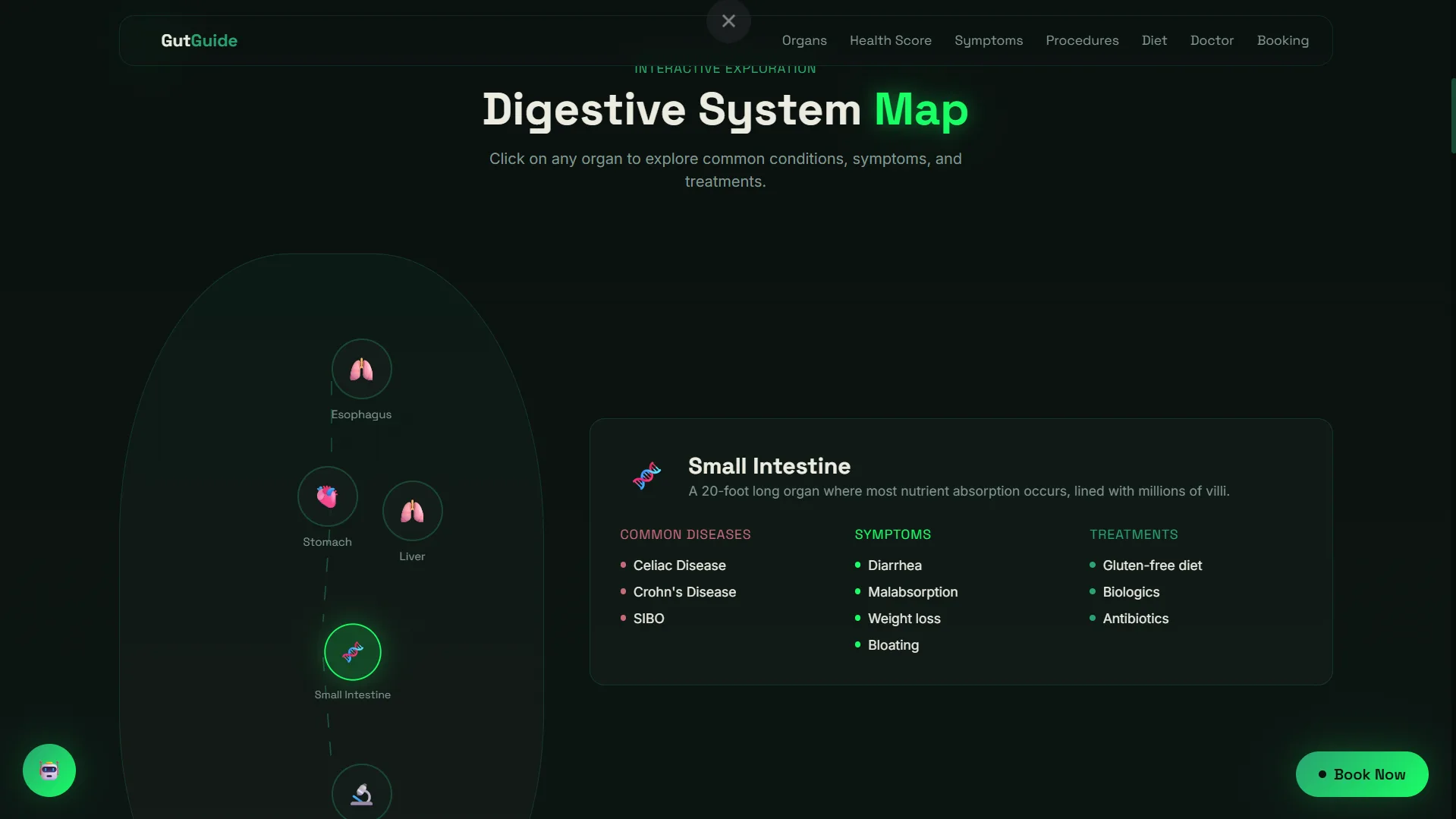Open the chatbot robot assistant button
Screen dimensions: 1456x819
49,770
